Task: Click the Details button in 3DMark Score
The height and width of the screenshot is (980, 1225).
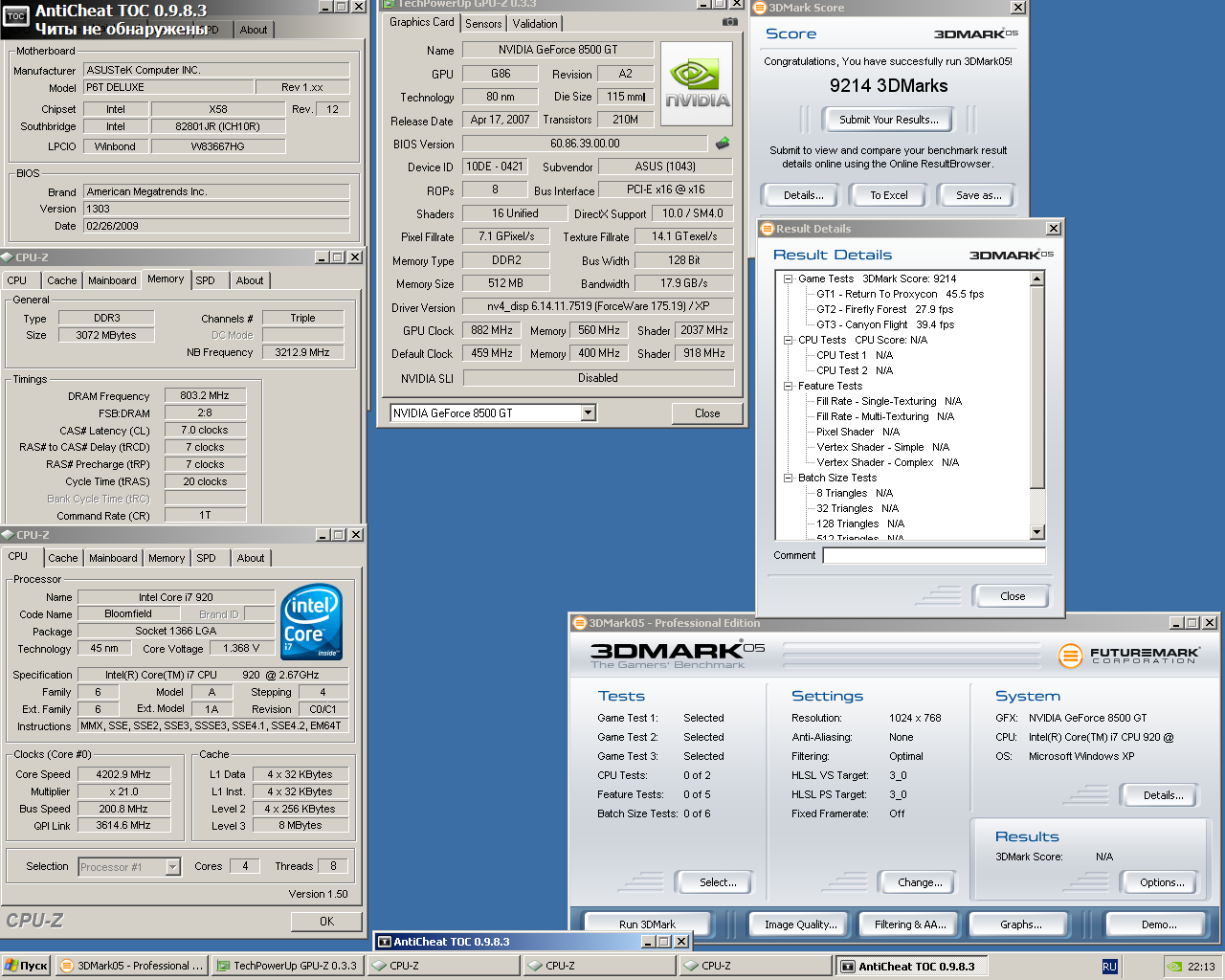Action: 803,195
